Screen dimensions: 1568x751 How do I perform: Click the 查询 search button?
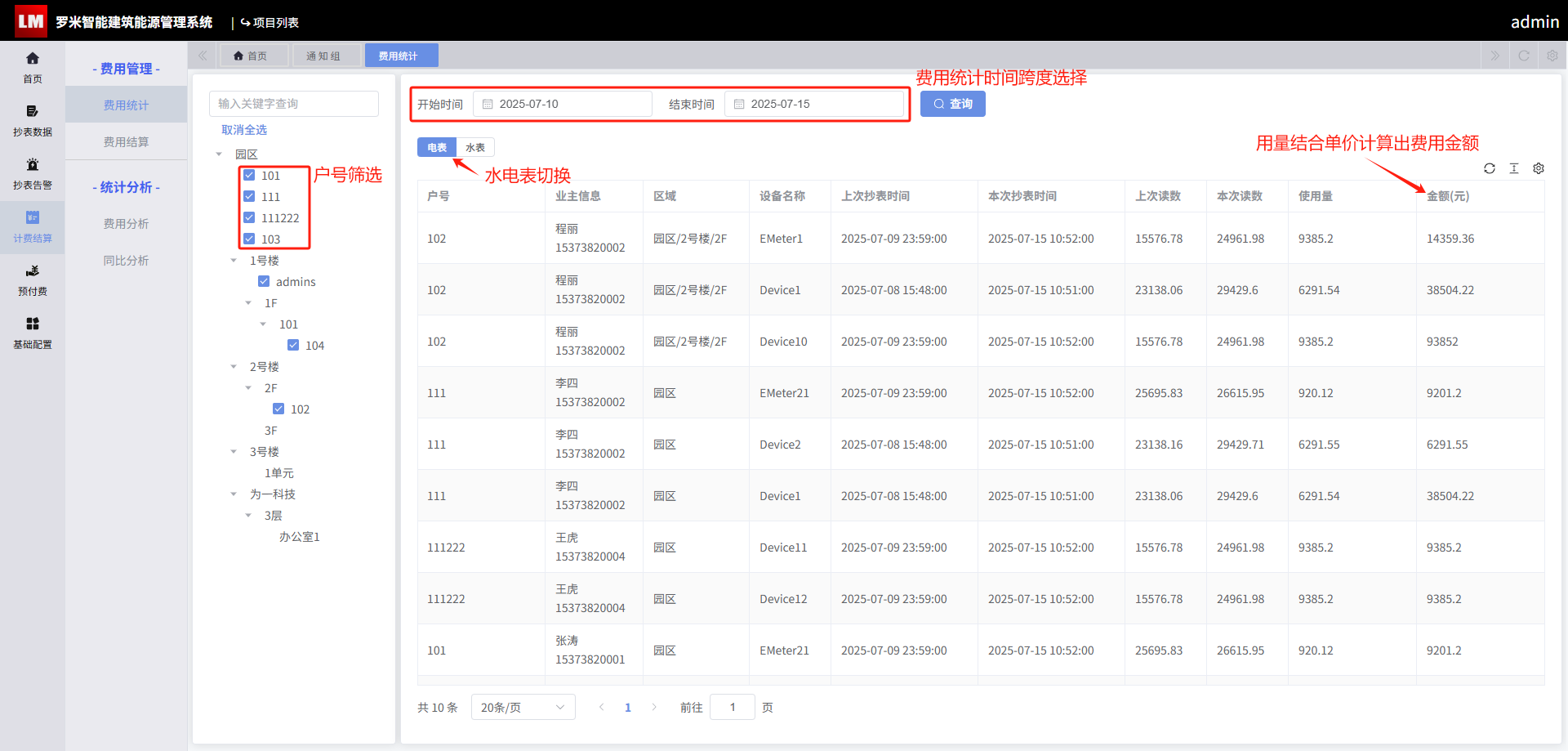953,104
